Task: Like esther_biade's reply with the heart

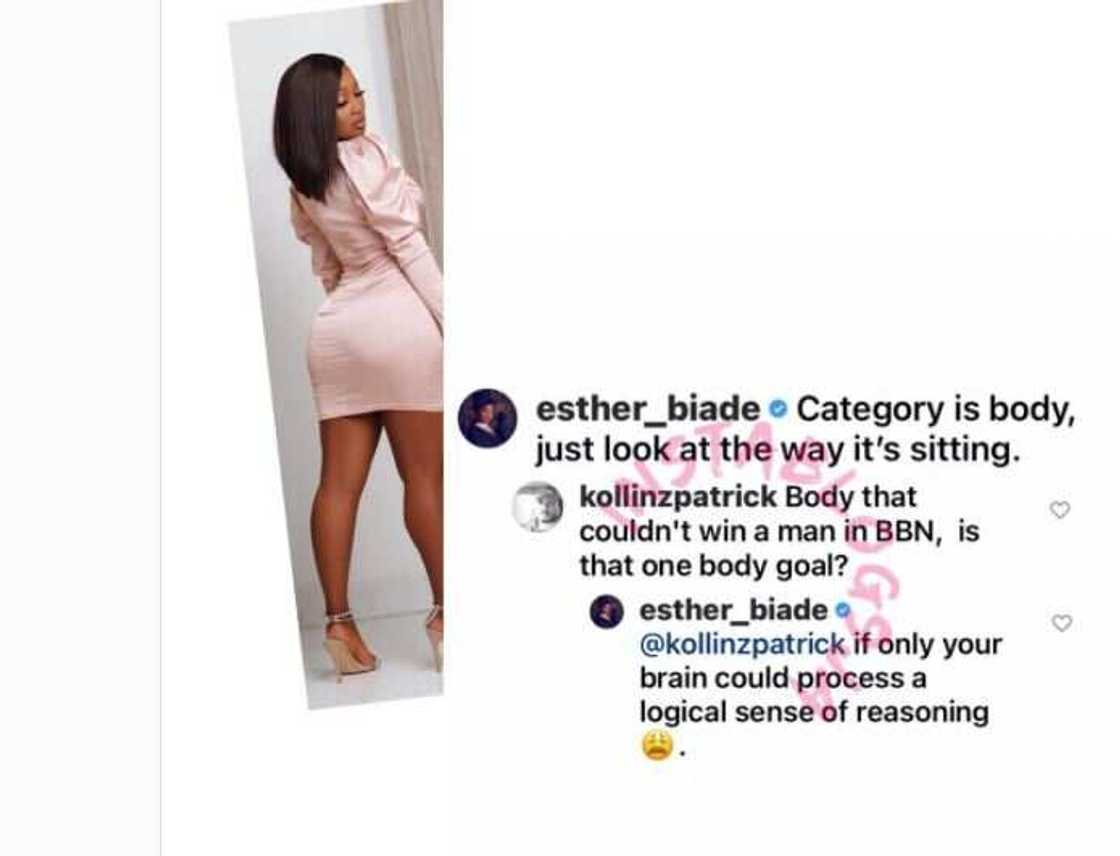Action: (x=1062, y=623)
